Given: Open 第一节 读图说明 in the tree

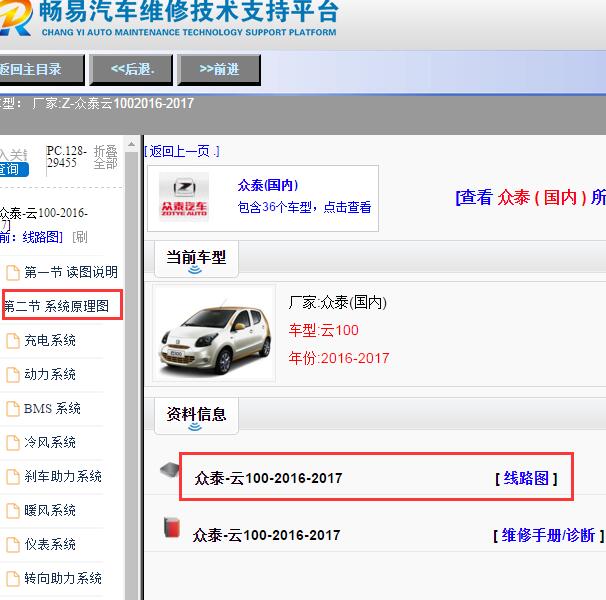Looking at the screenshot, I should click(71, 272).
